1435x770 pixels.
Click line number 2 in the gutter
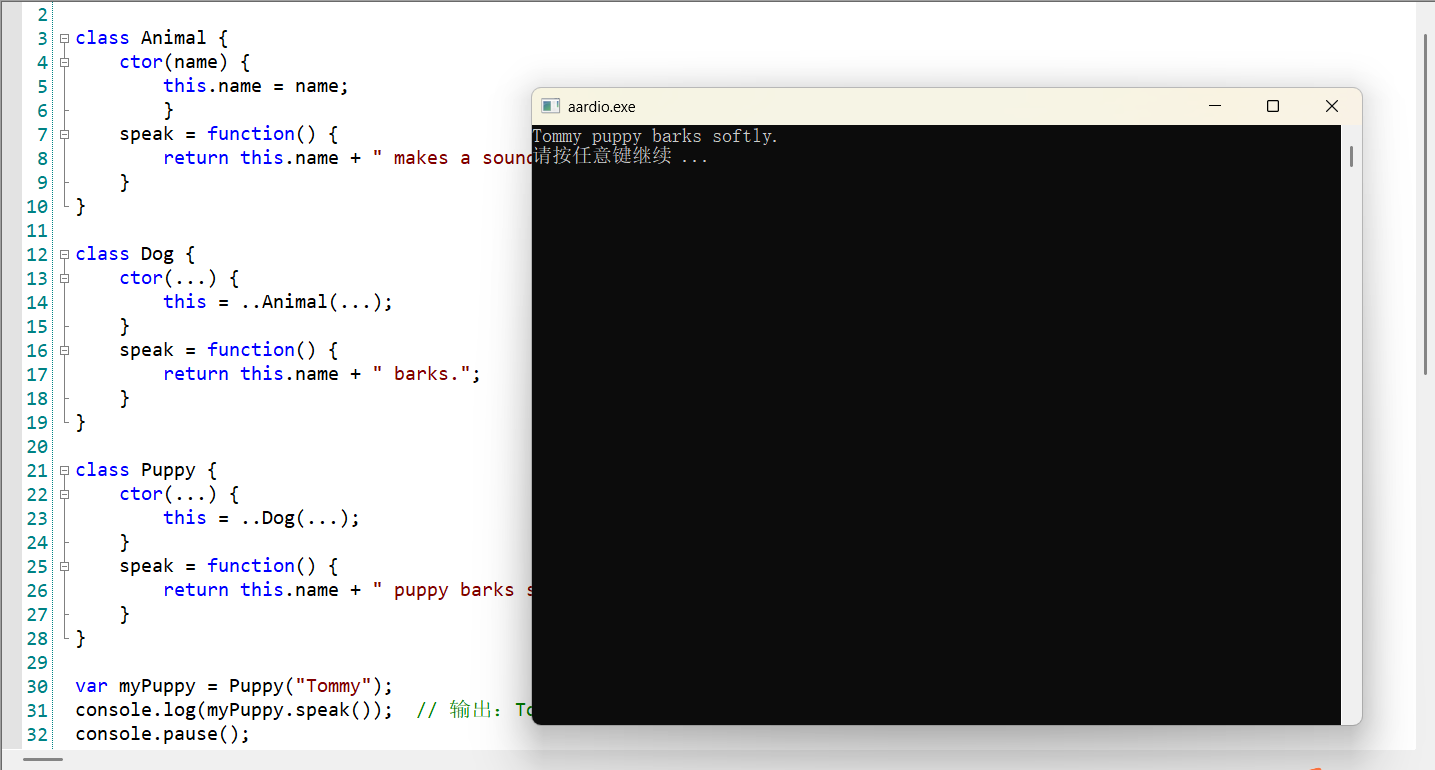point(42,14)
